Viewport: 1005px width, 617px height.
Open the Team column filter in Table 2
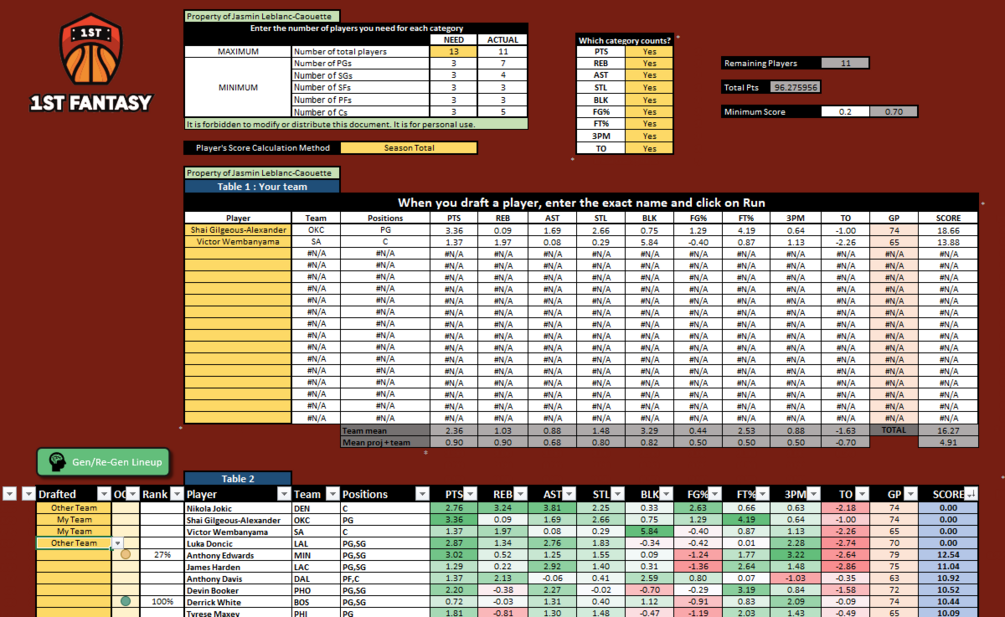pos(332,494)
